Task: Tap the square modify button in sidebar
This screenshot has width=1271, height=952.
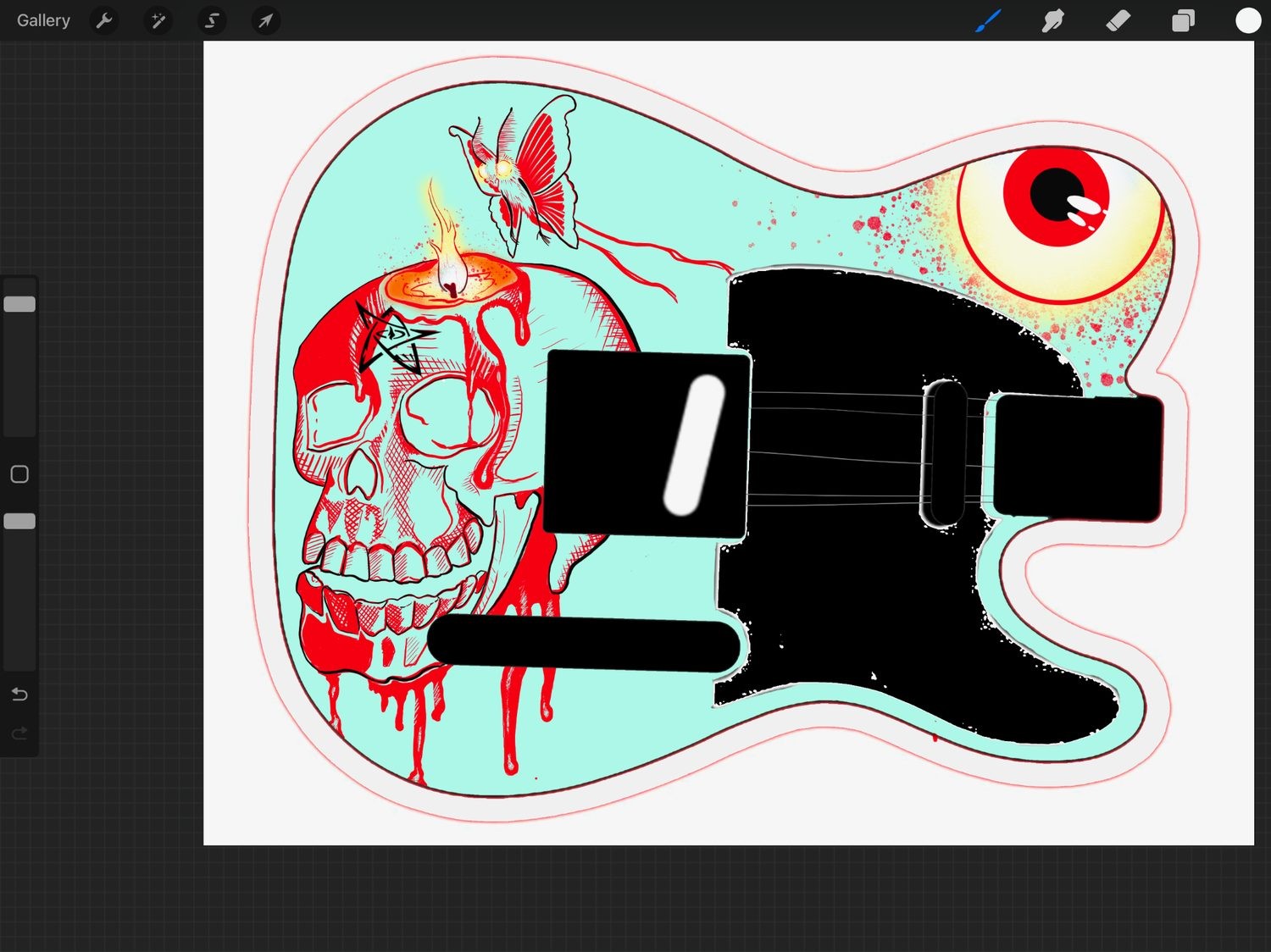Action: tap(19, 474)
